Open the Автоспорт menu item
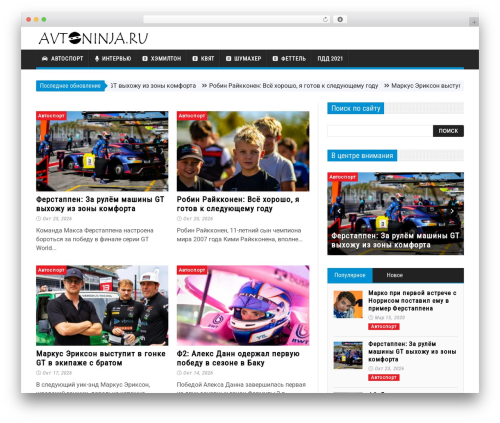500x423 pixels. pyautogui.click(x=62, y=59)
